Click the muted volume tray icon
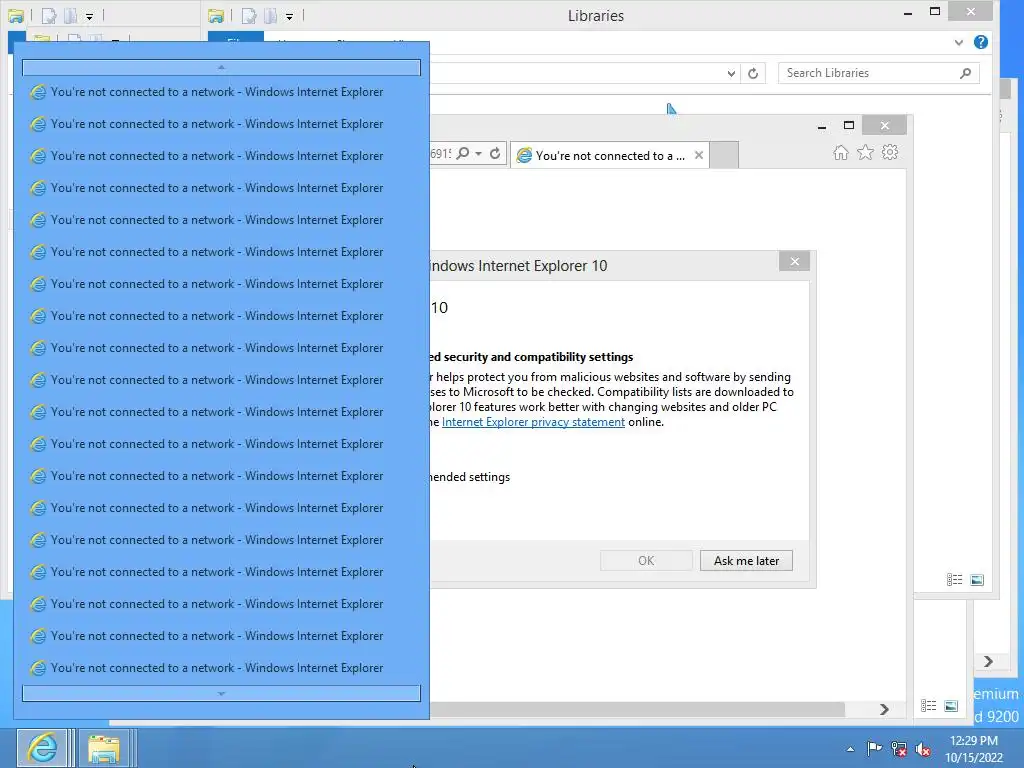Image resolution: width=1024 pixels, height=768 pixels. (923, 749)
